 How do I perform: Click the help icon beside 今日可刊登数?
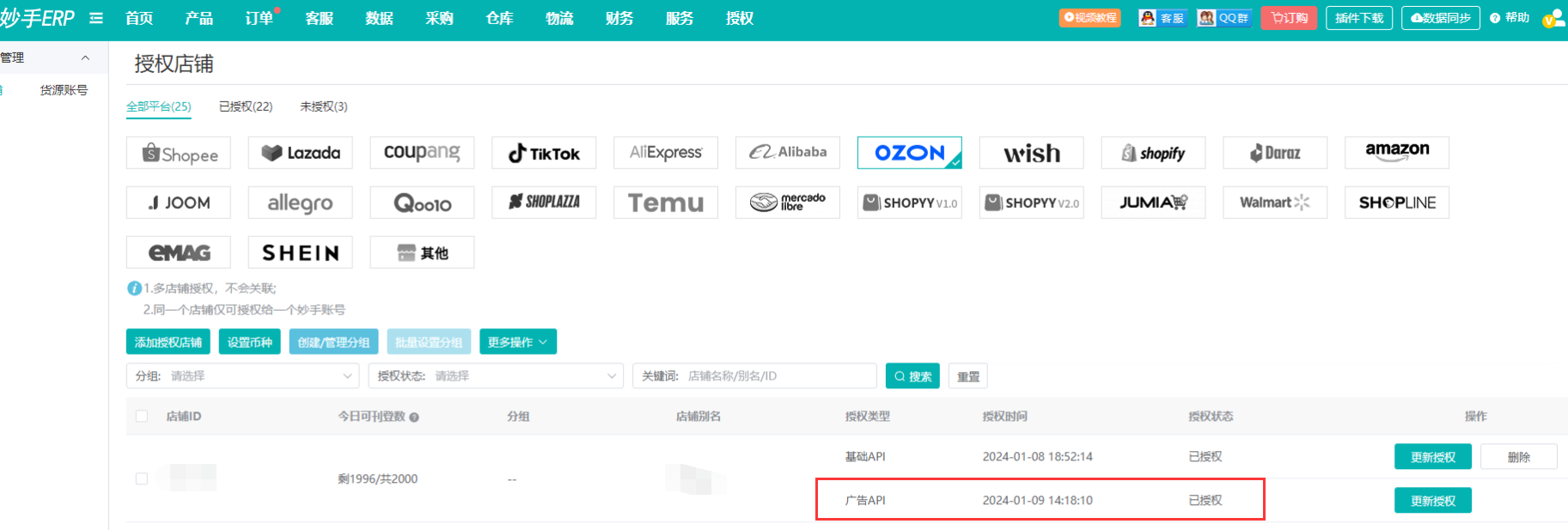(414, 417)
